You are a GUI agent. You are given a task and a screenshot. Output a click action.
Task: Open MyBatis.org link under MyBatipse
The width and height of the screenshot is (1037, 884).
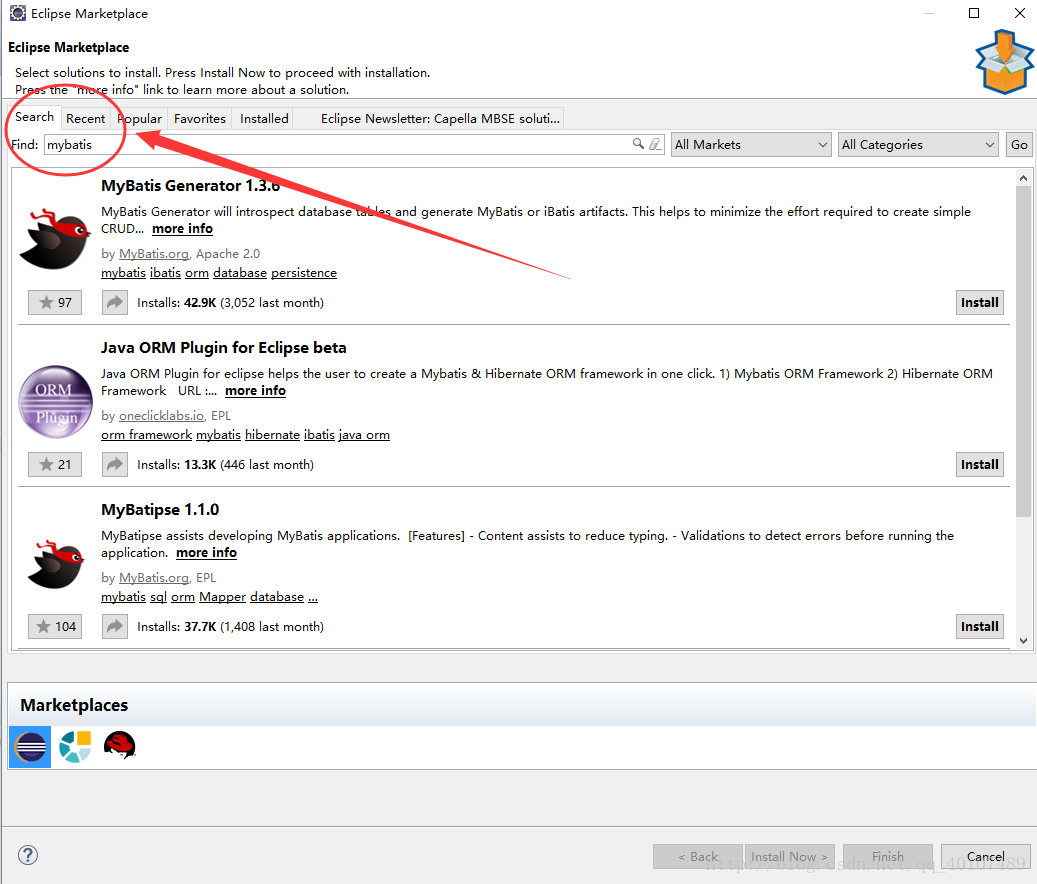coord(155,578)
